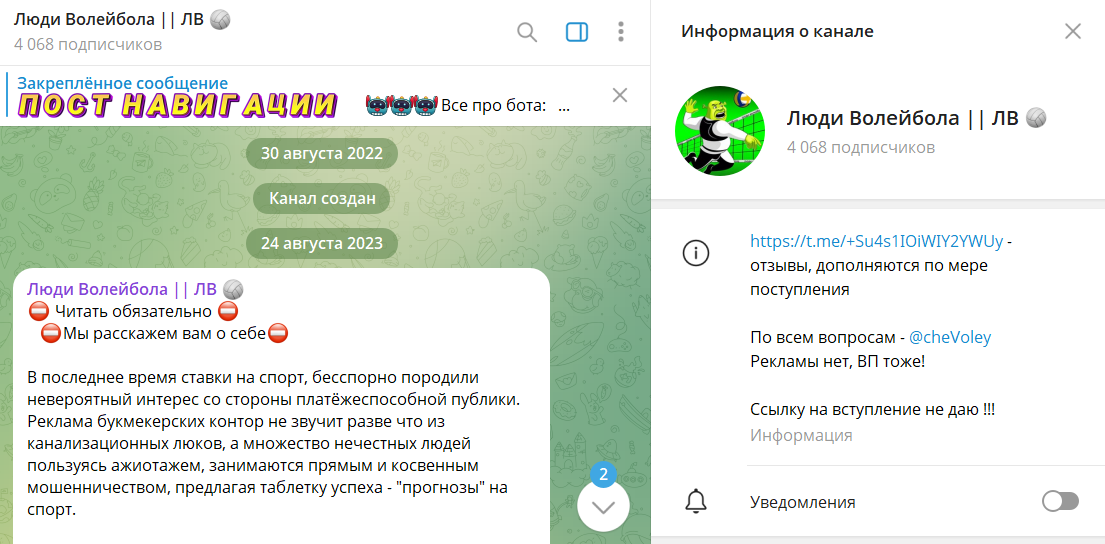
Task: Click the unread counter badge showing 2
Action: tap(603, 475)
